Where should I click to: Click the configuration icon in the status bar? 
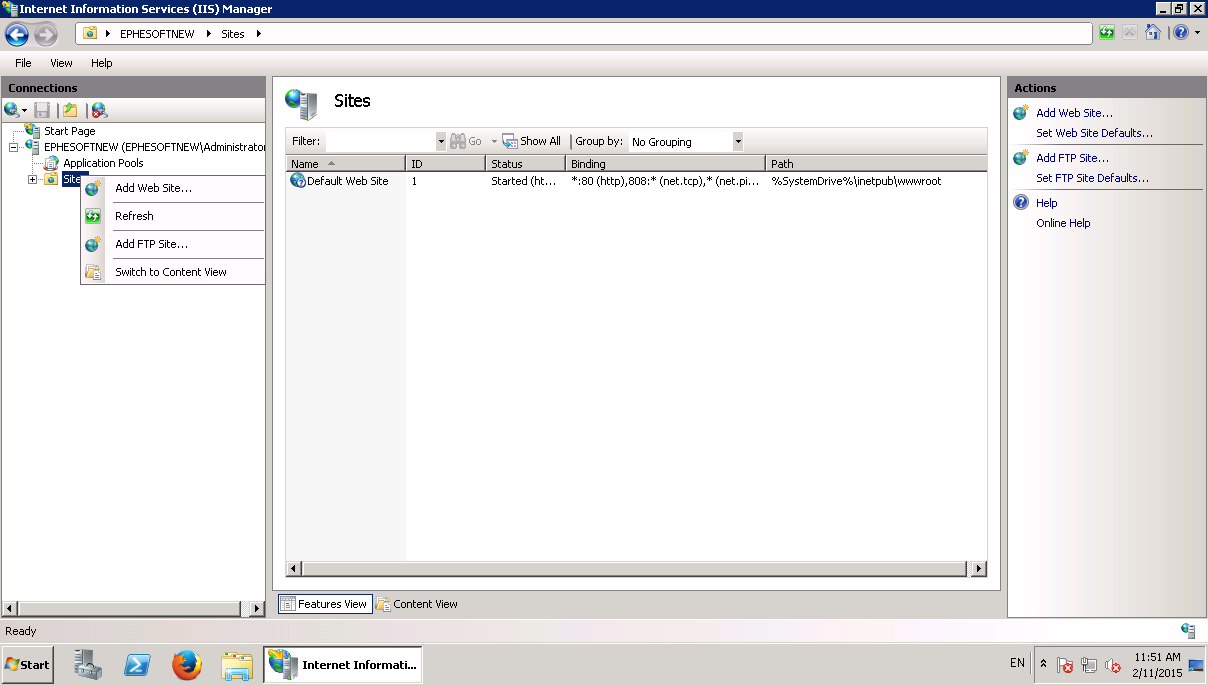[x=1188, y=631]
